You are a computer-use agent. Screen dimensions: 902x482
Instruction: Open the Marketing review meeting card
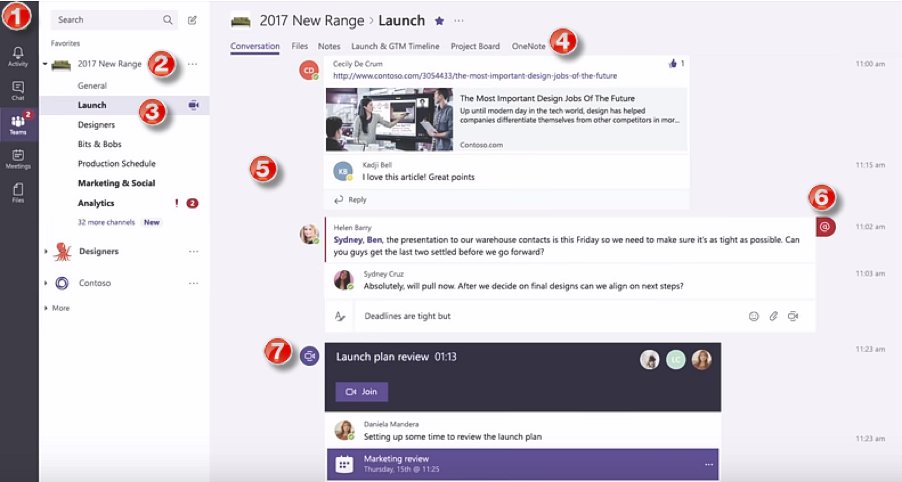tap(522, 464)
